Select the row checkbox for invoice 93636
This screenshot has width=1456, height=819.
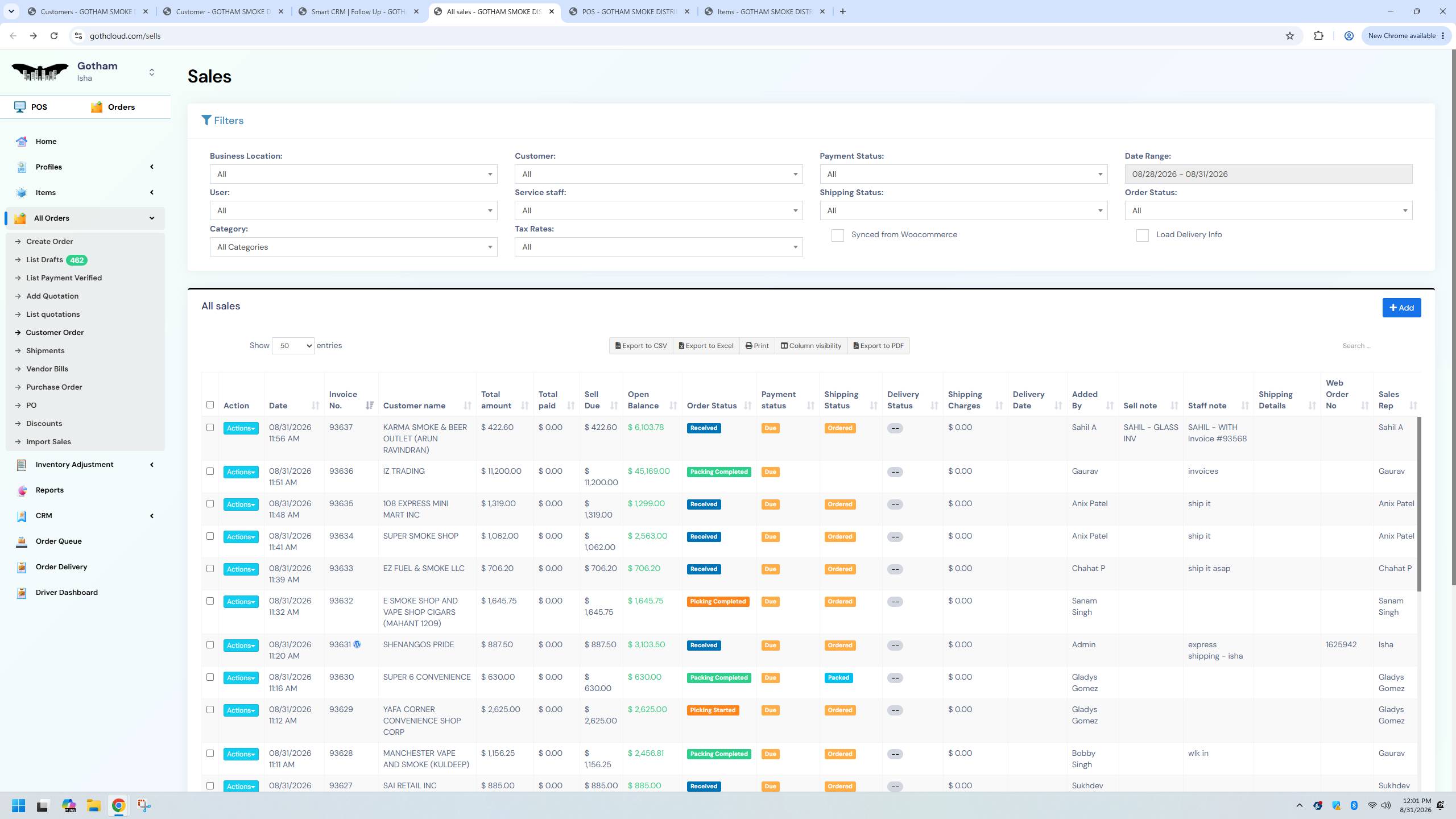point(210,471)
